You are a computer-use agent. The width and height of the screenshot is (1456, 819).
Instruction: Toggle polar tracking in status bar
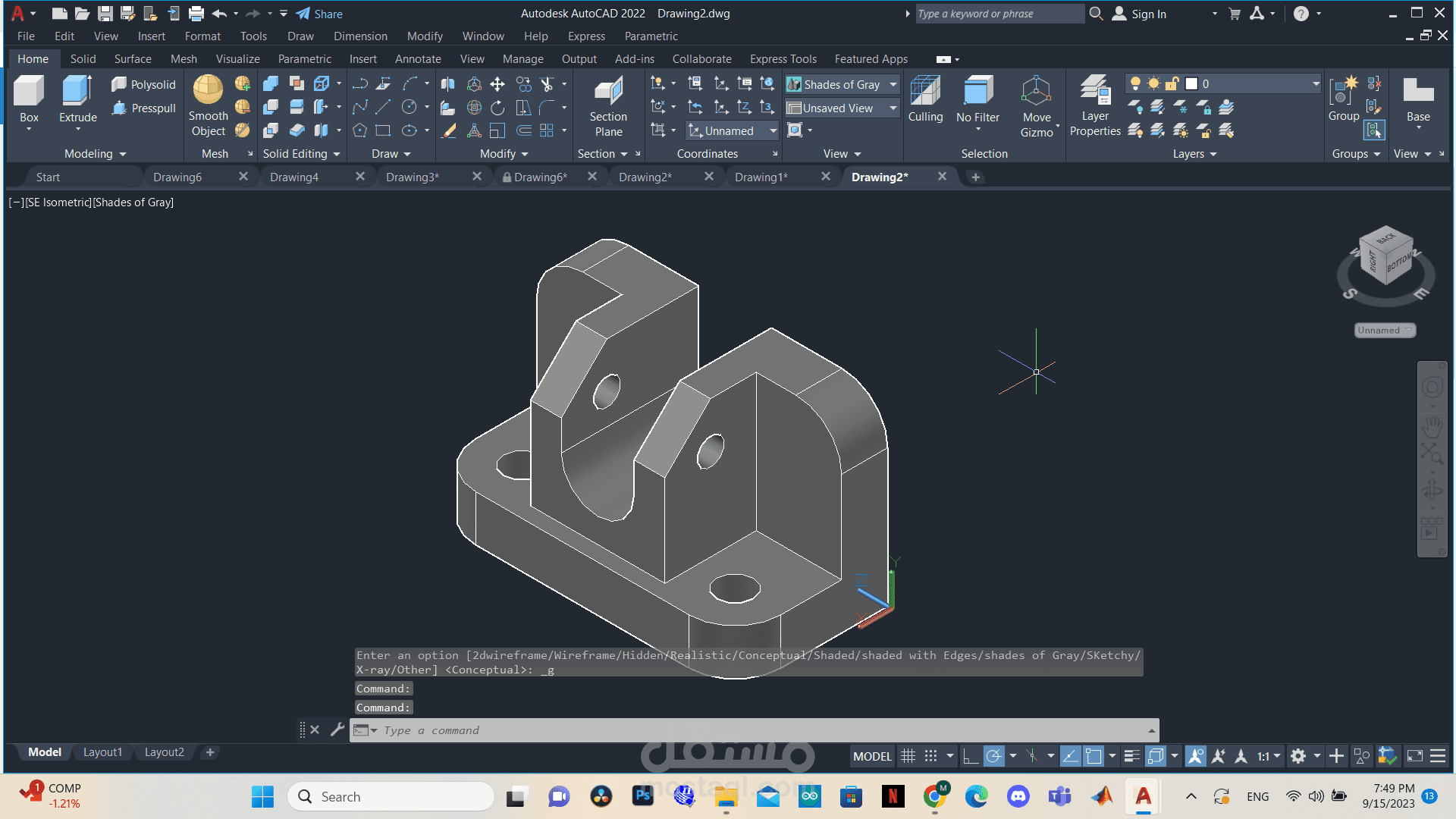click(x=993, y=756)
